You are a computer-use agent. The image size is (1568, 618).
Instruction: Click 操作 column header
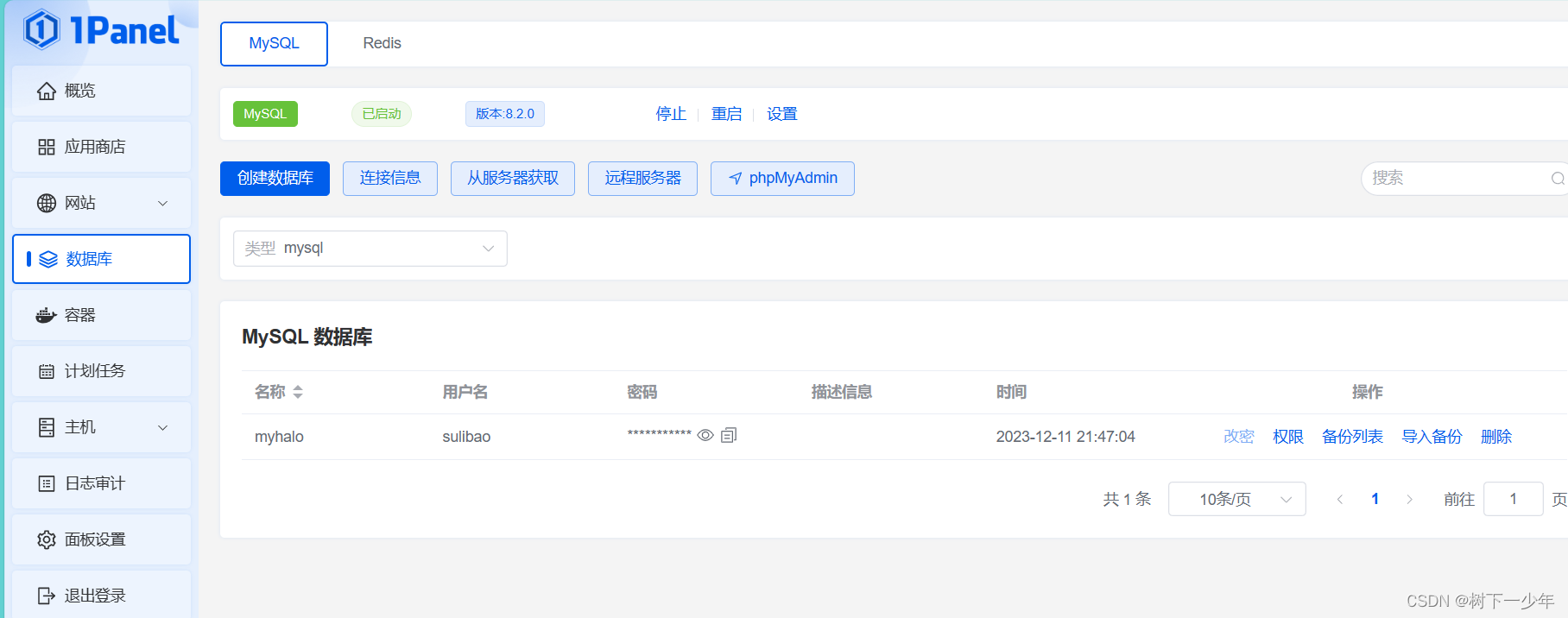tap(1368, 393)
